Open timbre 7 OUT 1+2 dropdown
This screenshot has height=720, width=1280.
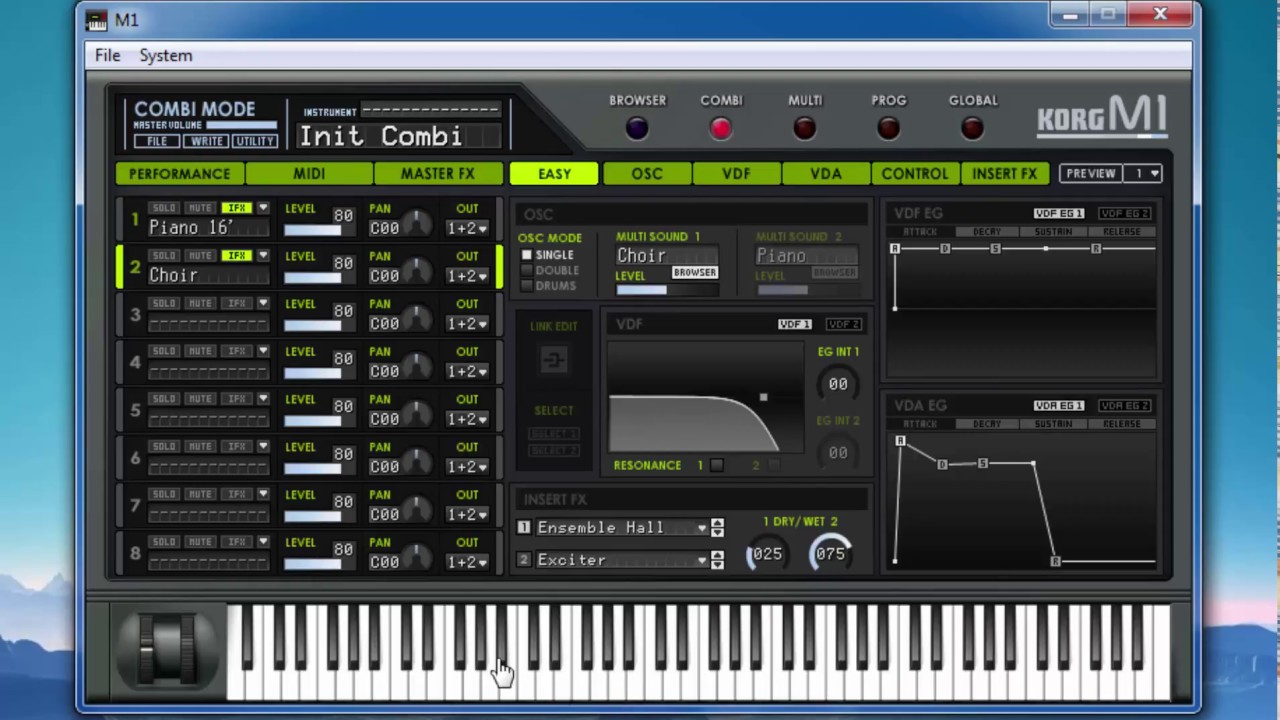coord(467,514)
